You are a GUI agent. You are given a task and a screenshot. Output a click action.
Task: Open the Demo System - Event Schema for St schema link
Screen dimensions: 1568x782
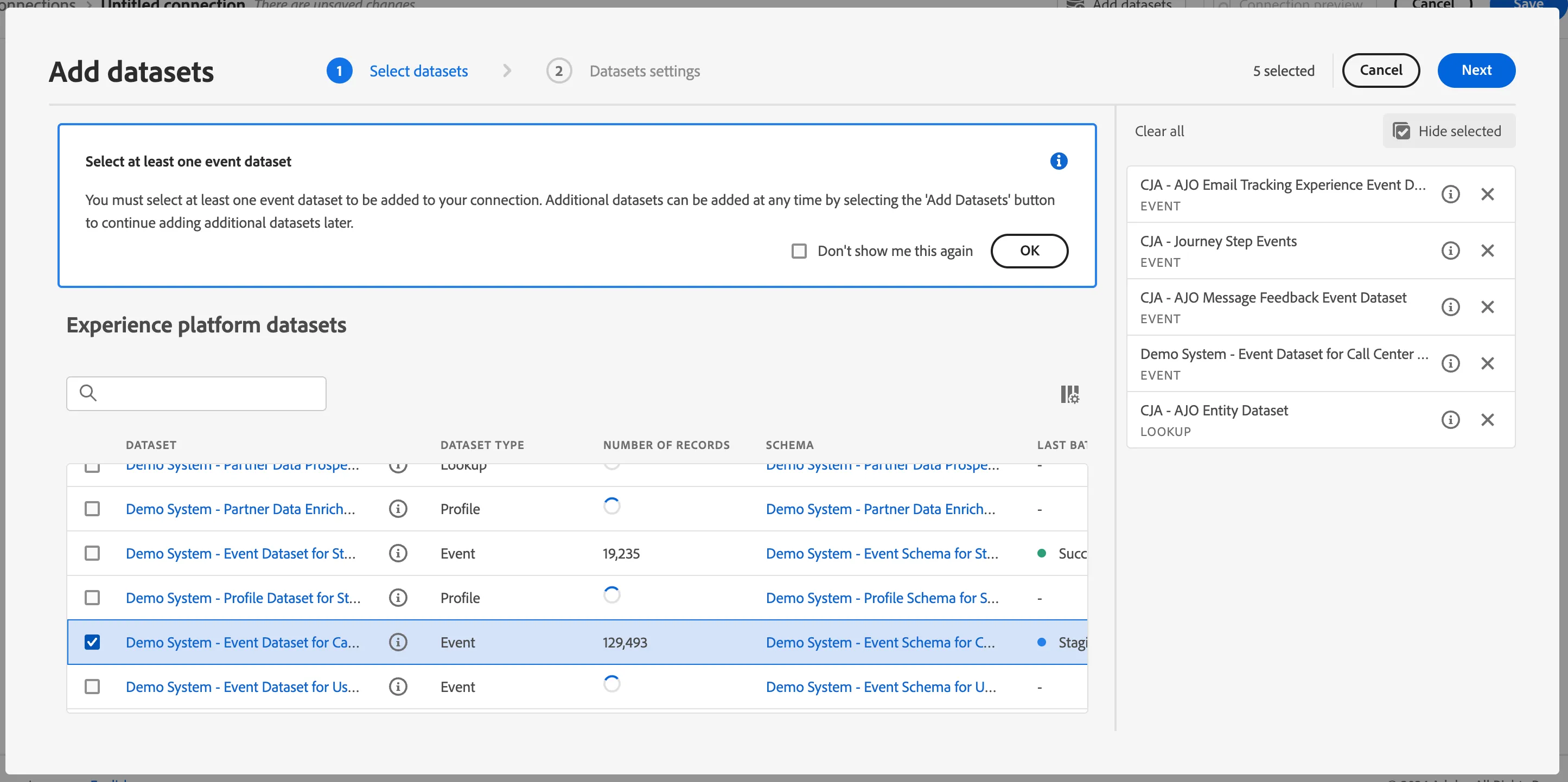(882, 553)
